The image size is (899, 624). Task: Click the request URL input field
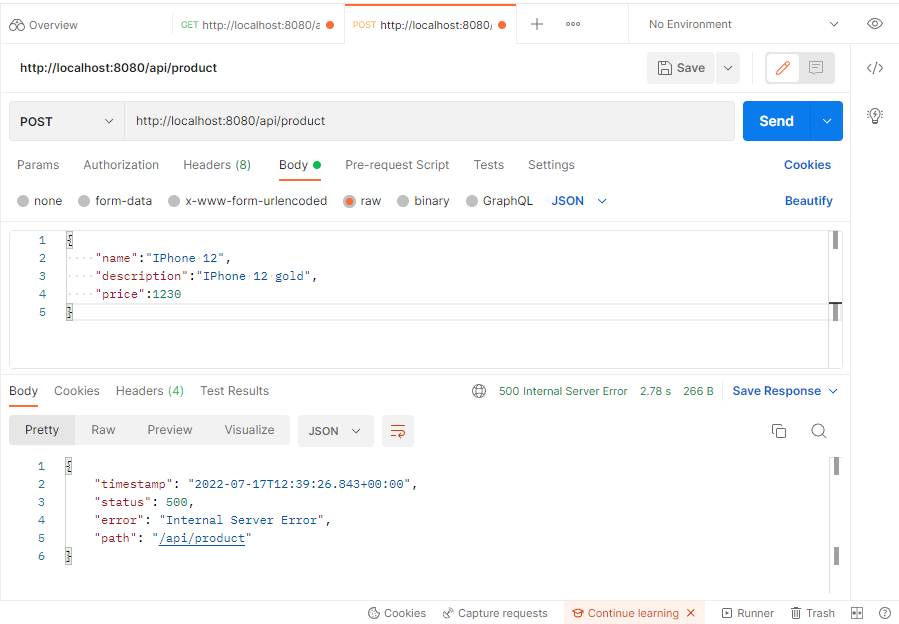tap(429, 121)
